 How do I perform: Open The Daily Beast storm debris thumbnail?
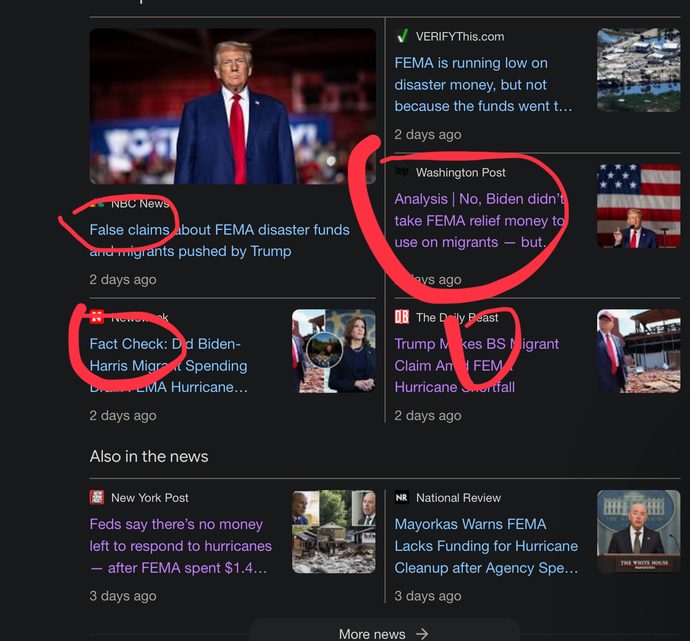pos(639,351)
